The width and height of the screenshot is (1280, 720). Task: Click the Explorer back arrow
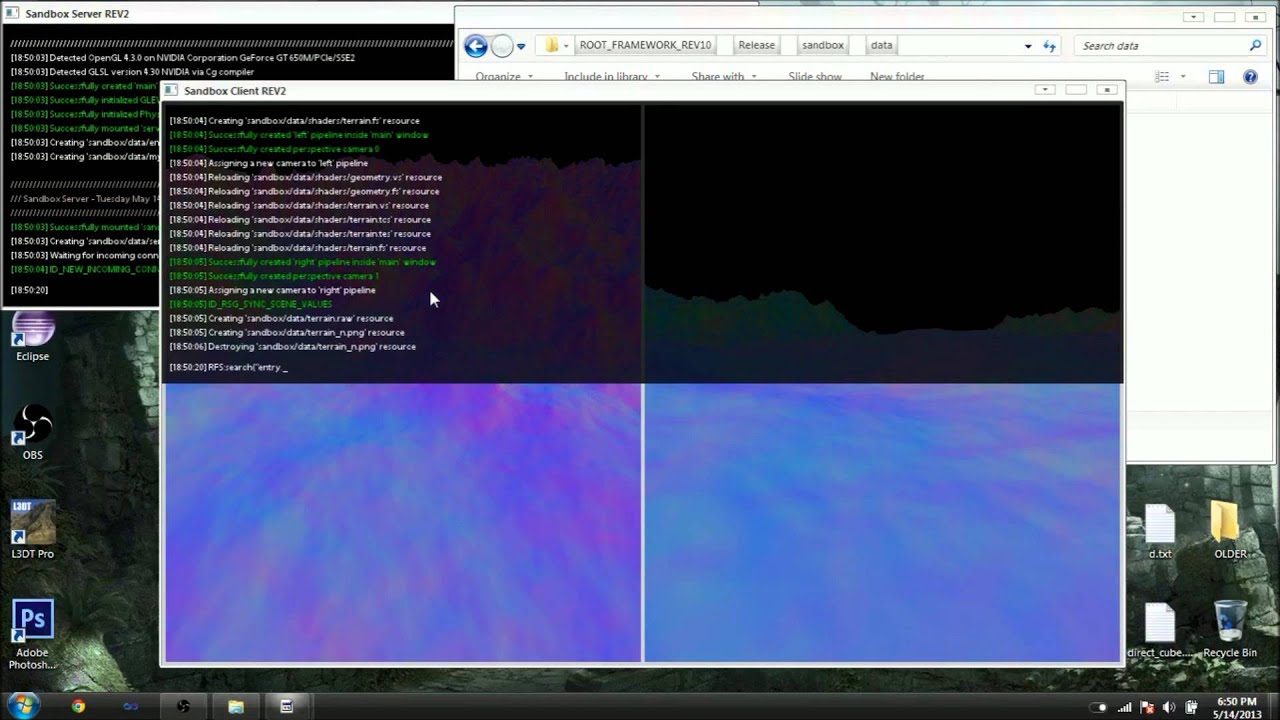tap(476, 45)
